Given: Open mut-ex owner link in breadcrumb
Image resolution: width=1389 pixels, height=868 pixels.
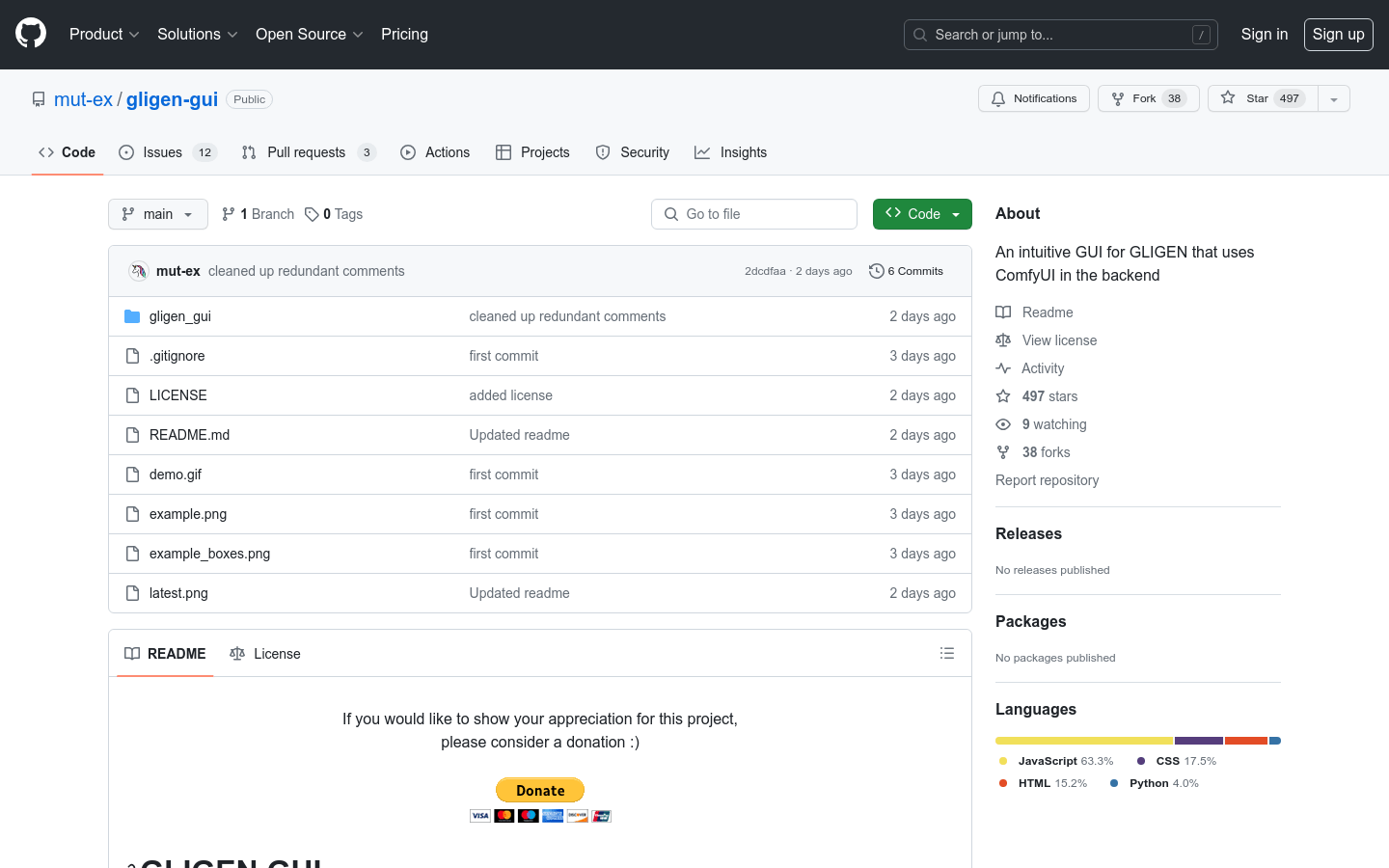Looking at the screenshot, I should click(83, 99).
